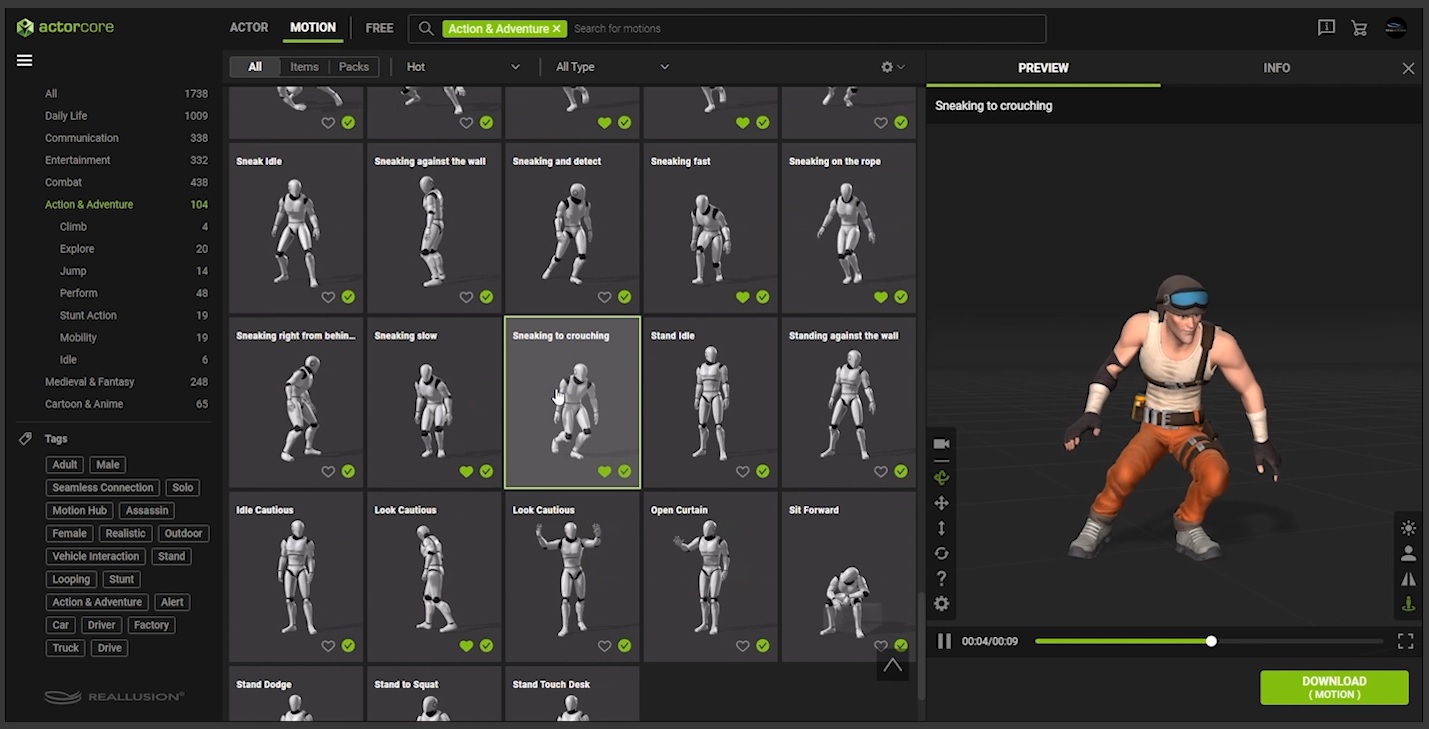Click the camera view icon in preview

941,444
